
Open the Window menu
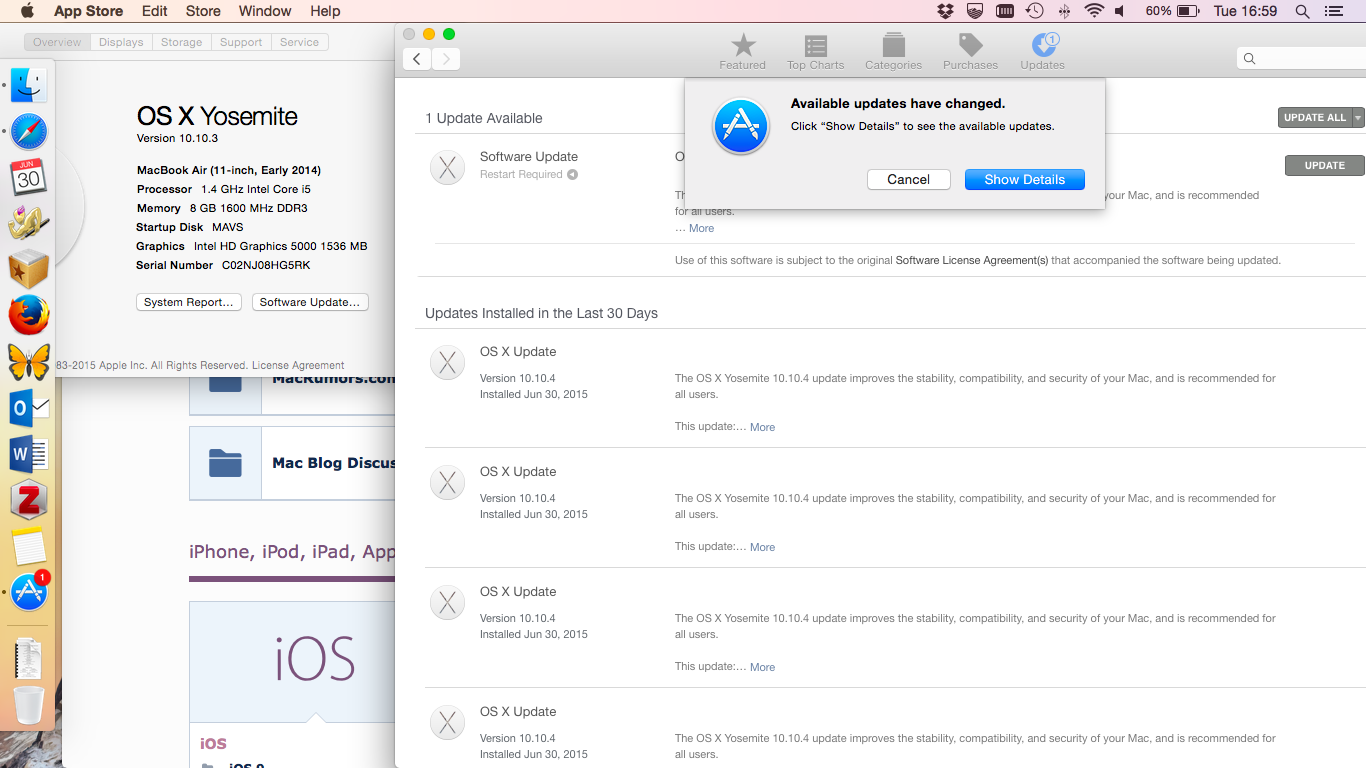point(265,11)
